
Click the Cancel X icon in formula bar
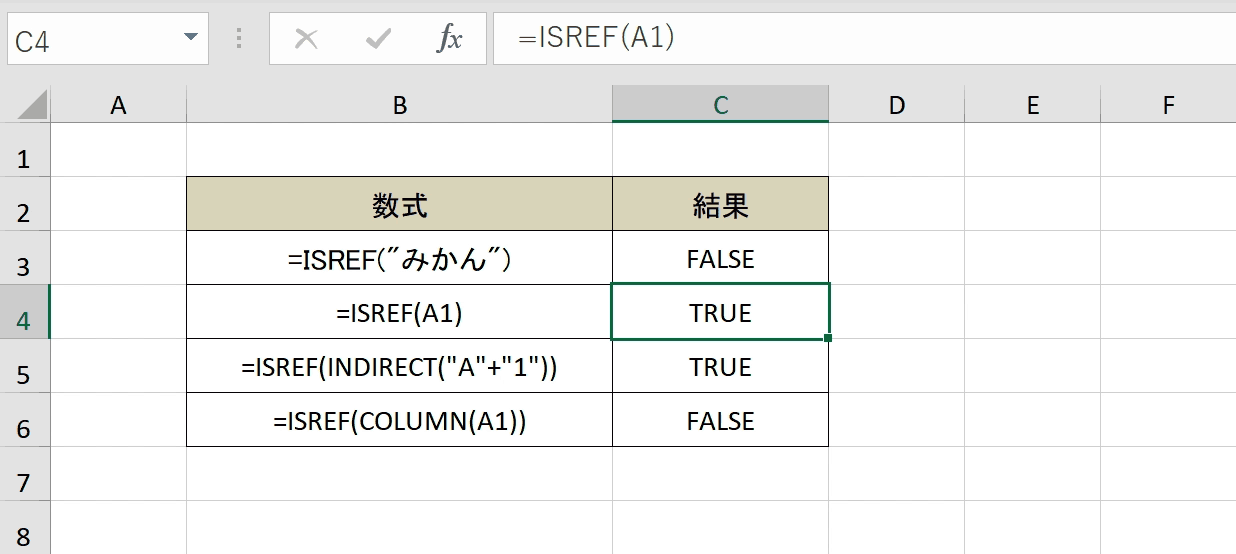tap(306, 39)
